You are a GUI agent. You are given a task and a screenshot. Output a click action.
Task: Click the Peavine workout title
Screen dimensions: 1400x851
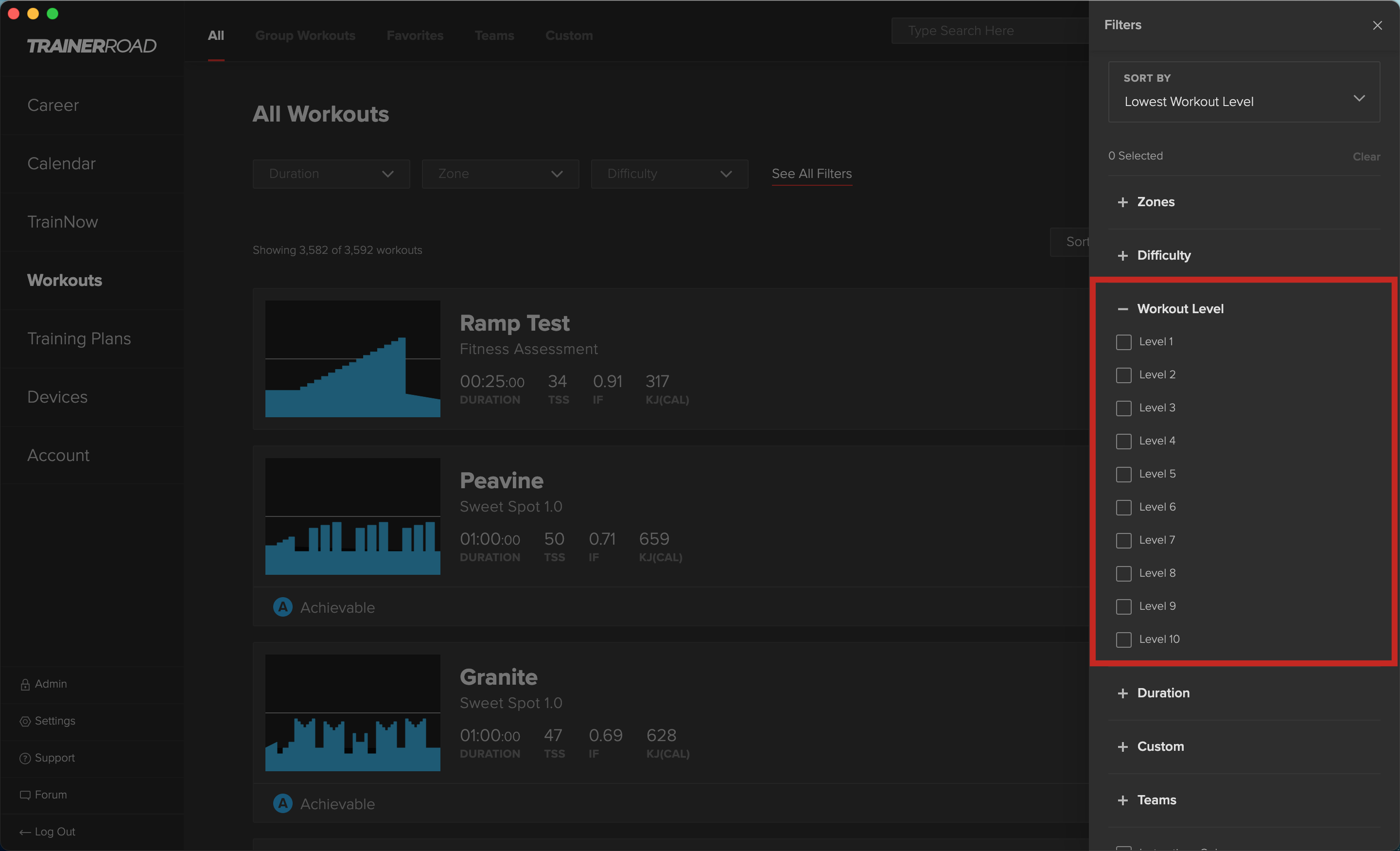tap(501, 481)
